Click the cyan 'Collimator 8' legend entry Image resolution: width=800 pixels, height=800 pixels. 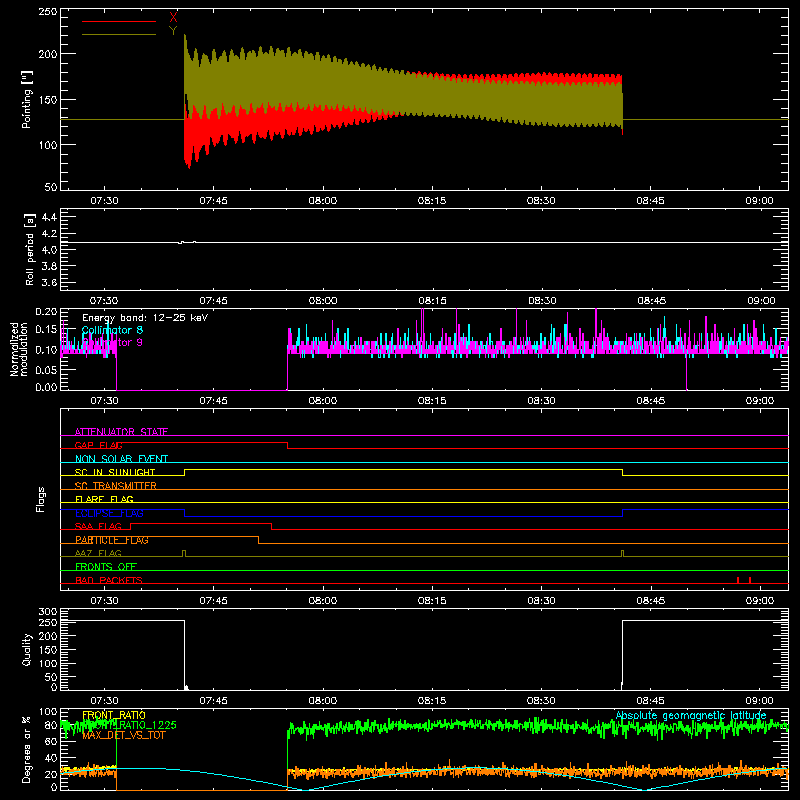(x=112, y=330)
